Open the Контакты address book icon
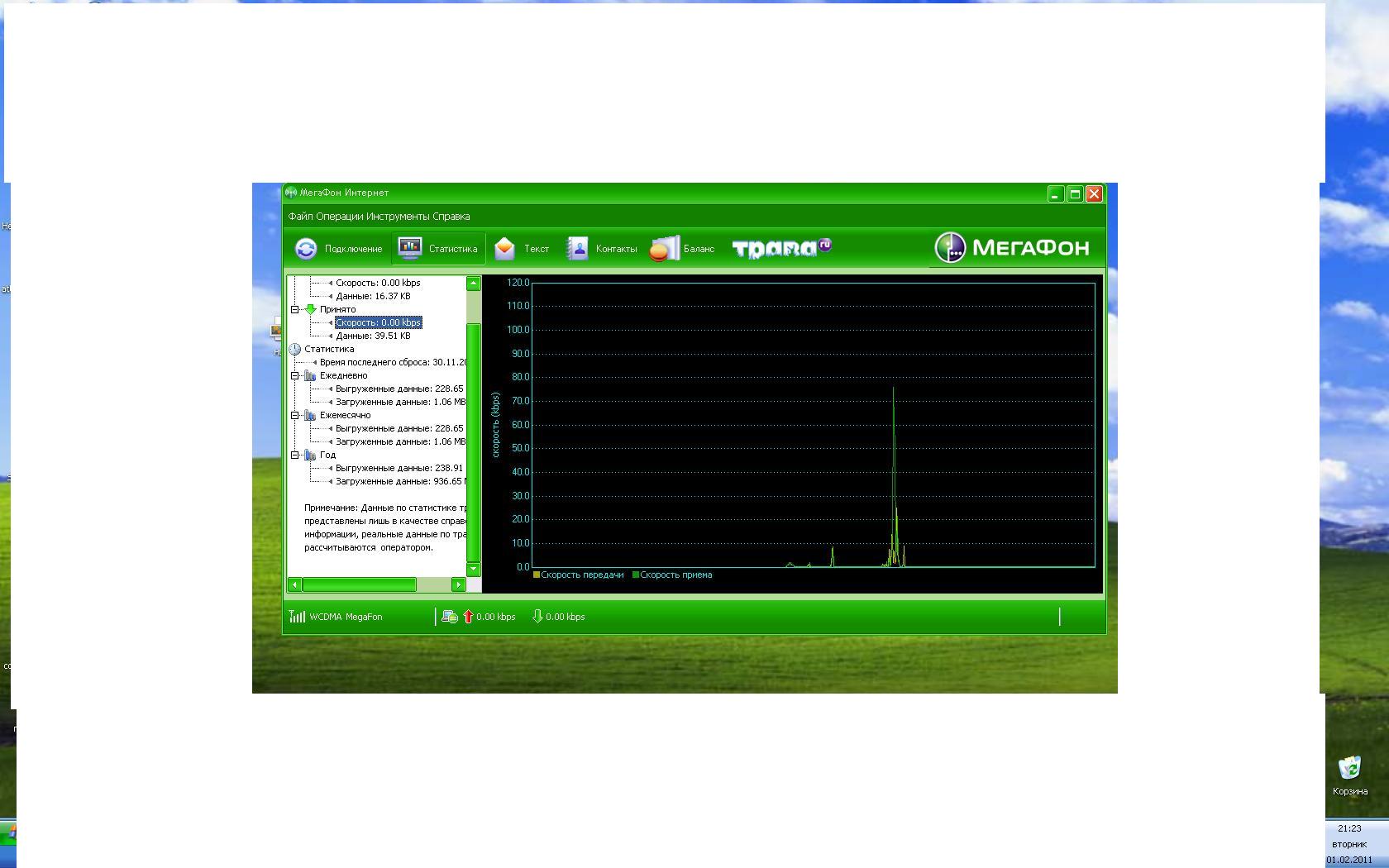 tap(577, 248)
